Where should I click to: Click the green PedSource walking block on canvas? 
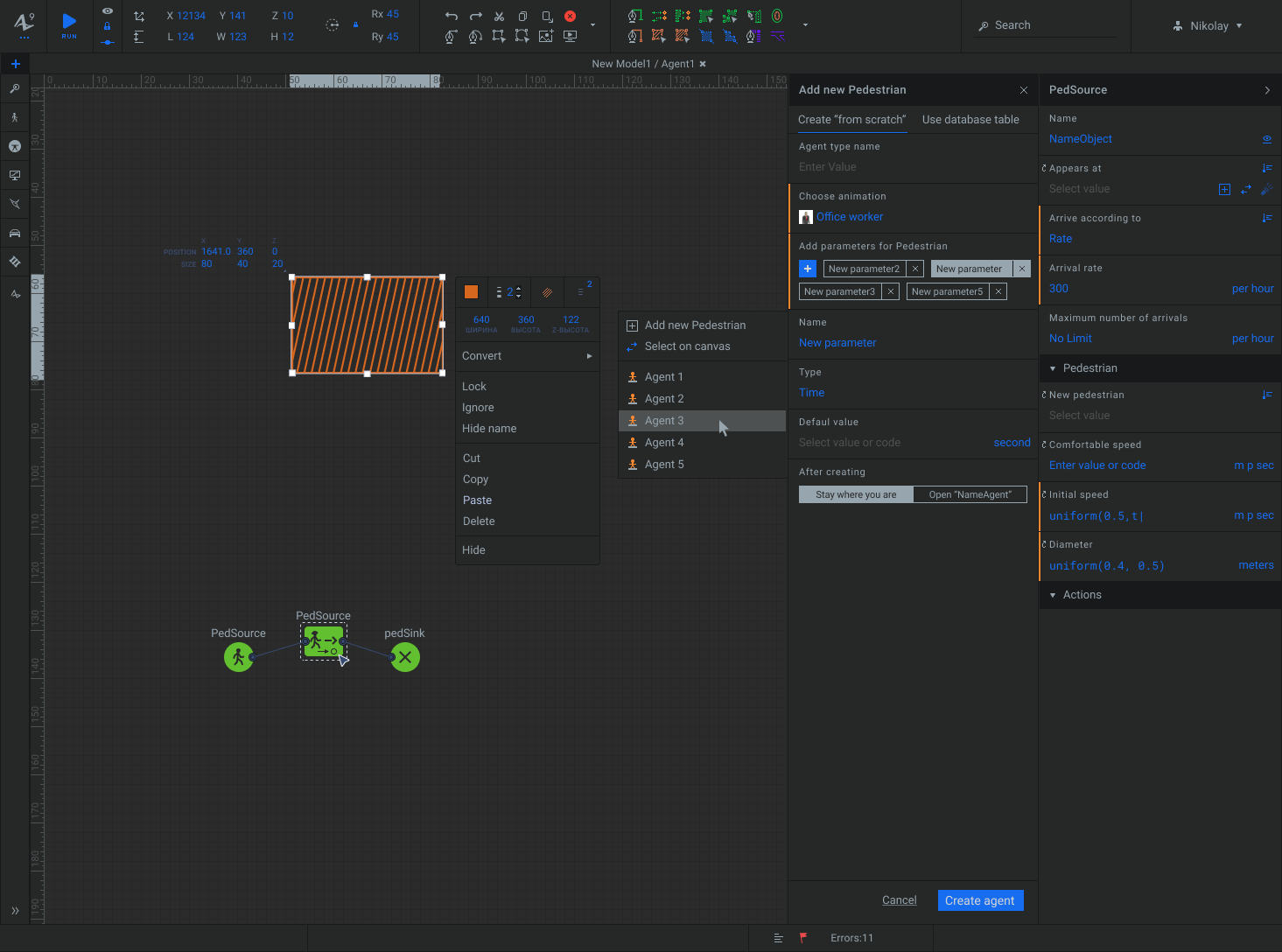click(x=238, y=657)
